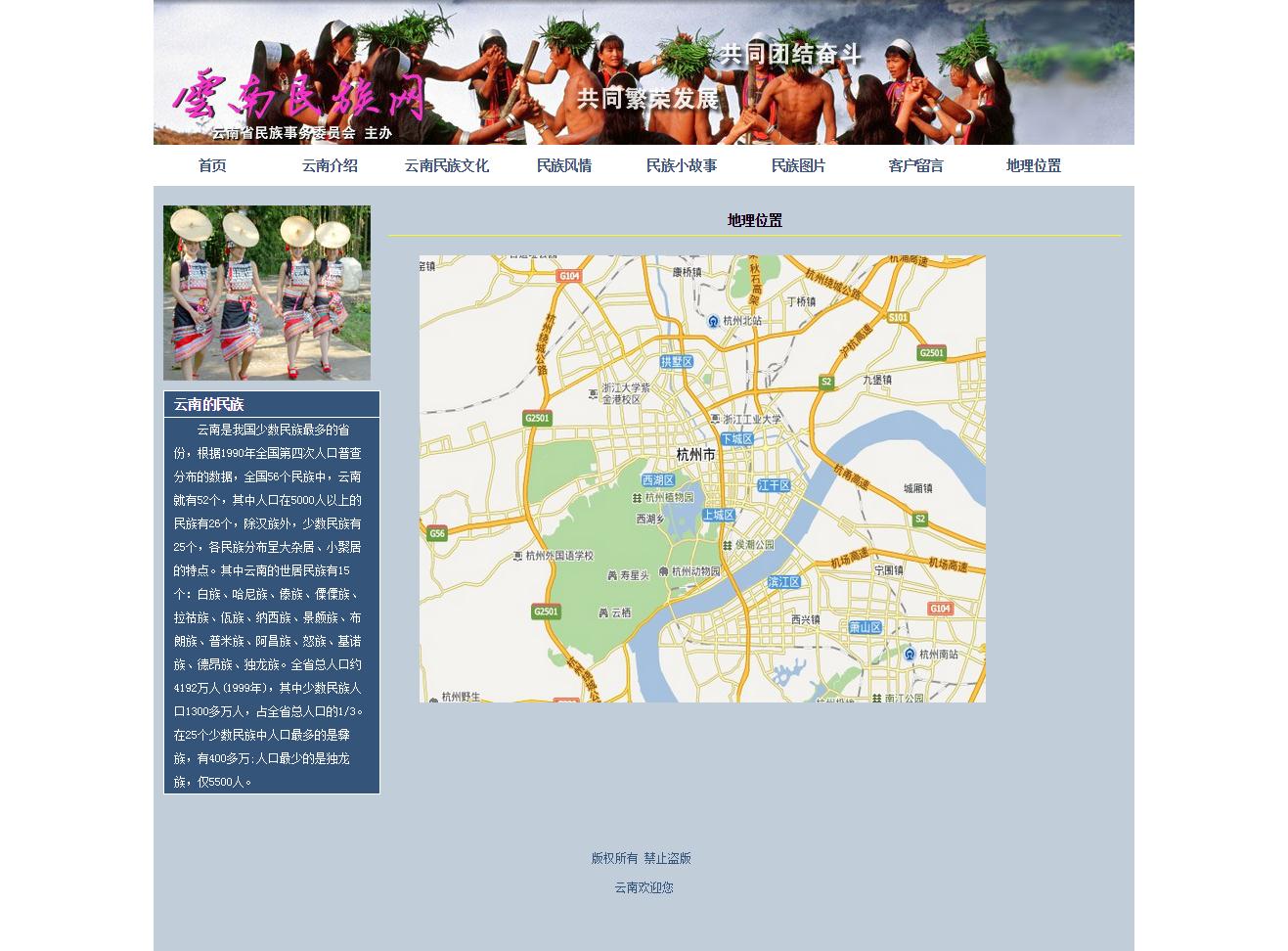View the 民族图片 gallery page

(x=799, y=165)
